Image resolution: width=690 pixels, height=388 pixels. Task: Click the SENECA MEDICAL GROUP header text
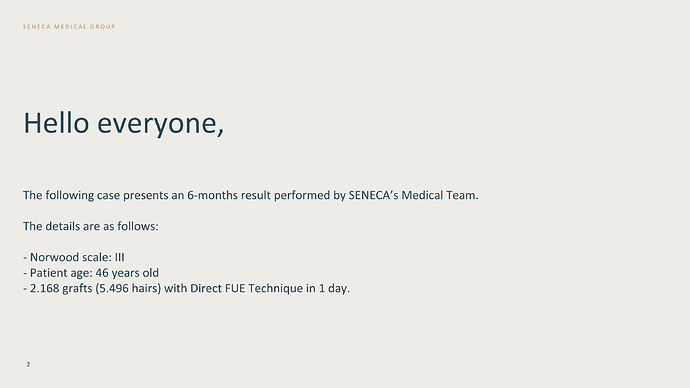tap(69, 27)
